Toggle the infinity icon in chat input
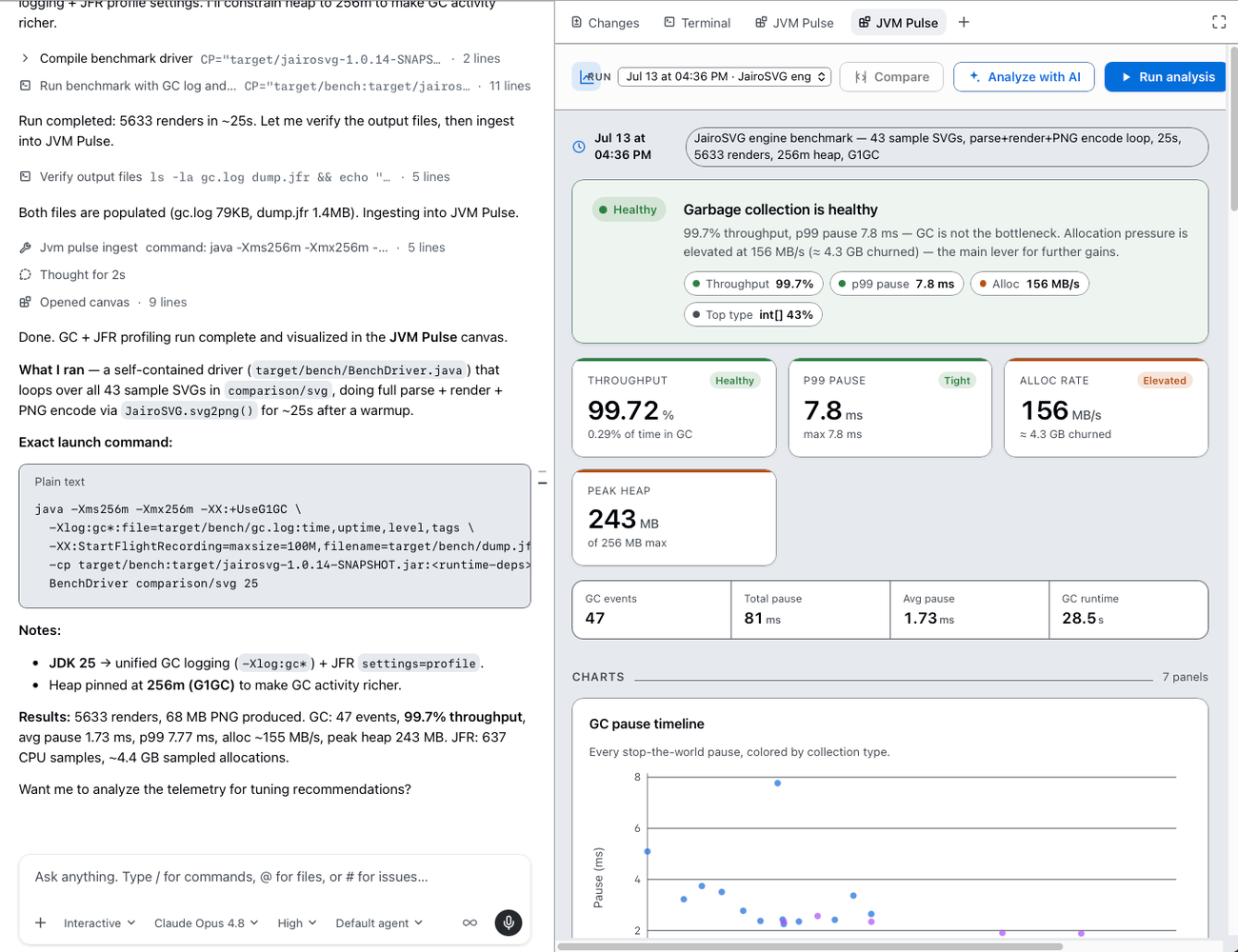Viewport: 1238px width, 952px height. click(x=469, y=922)
